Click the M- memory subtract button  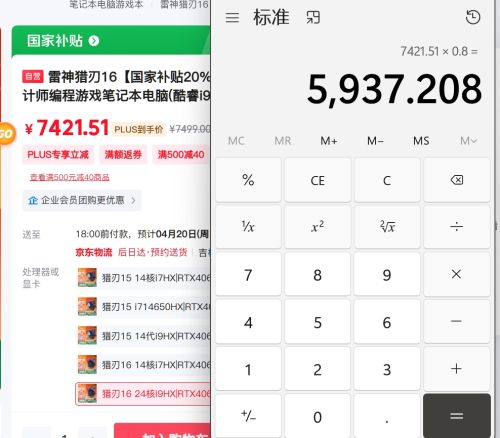(x=375, y=141)
